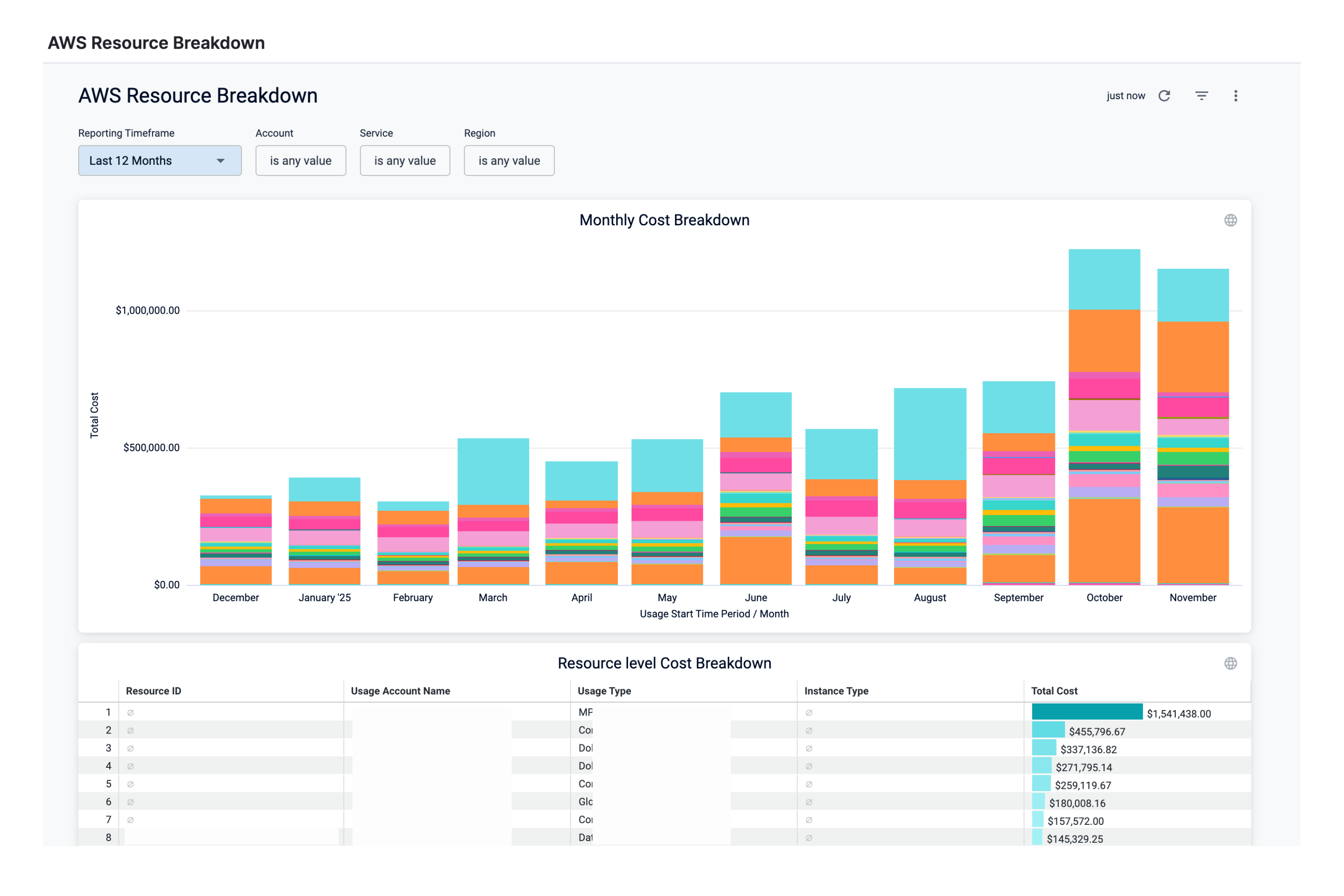Click globe icon on Resource level Cost Breakdown
Viewport: 1344px width, 896px height.
pyautogui.click(x=1230, y=663)
